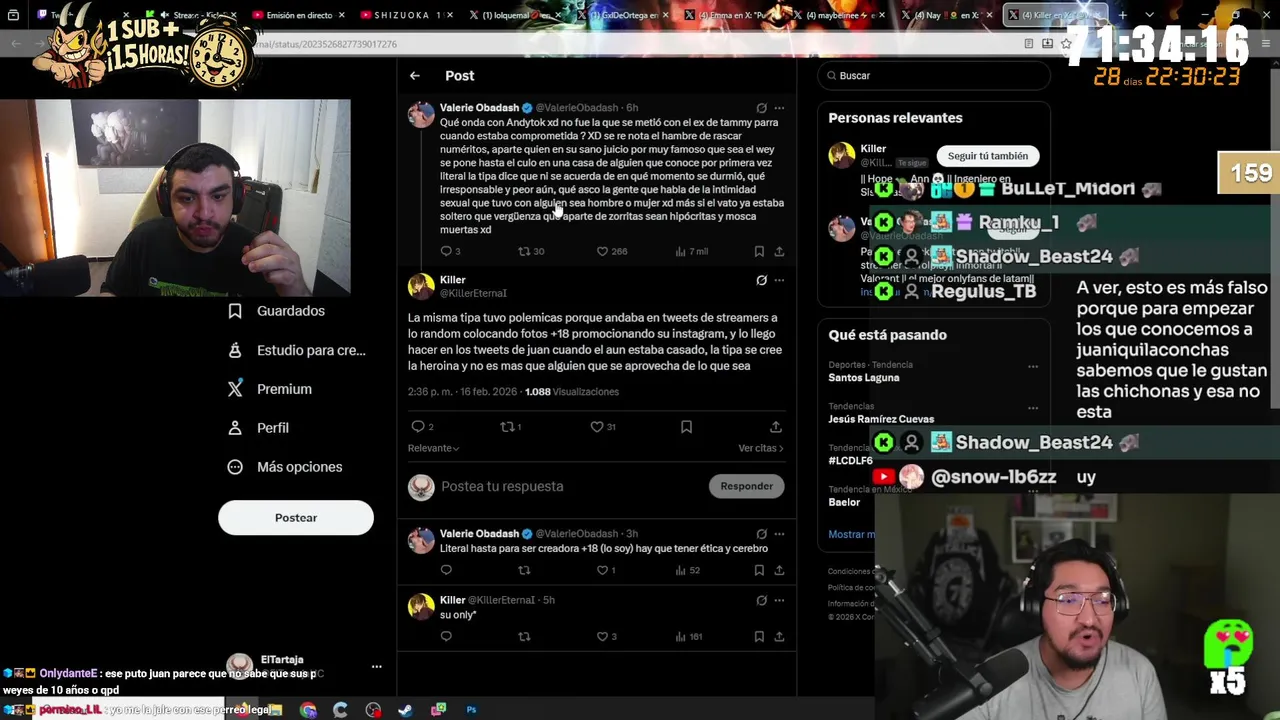
Task: View analytics with 52 views
Action: [688, 570]
